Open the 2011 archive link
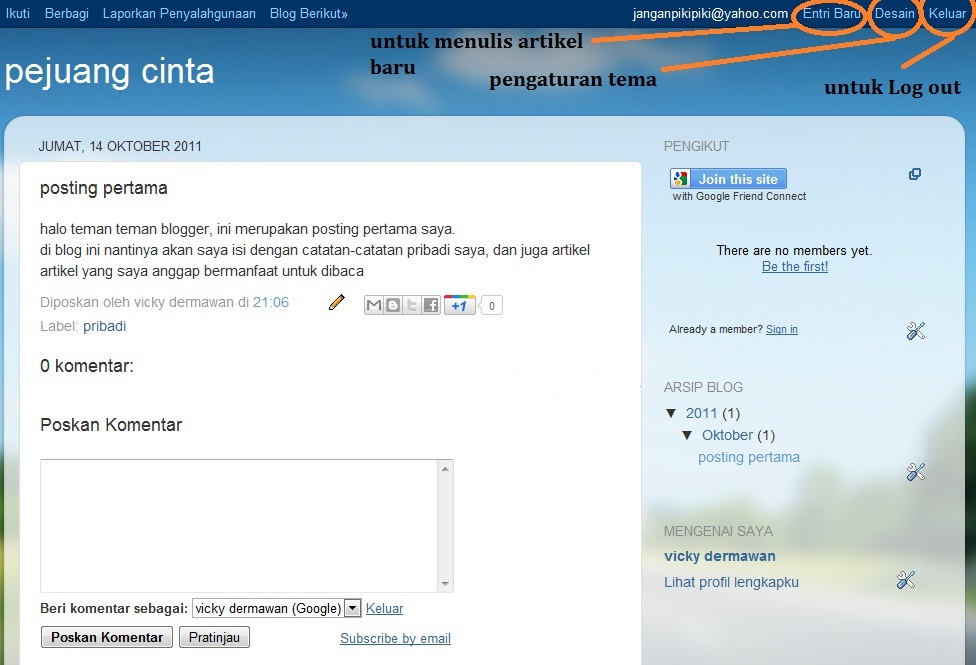 tap(702, 413)
